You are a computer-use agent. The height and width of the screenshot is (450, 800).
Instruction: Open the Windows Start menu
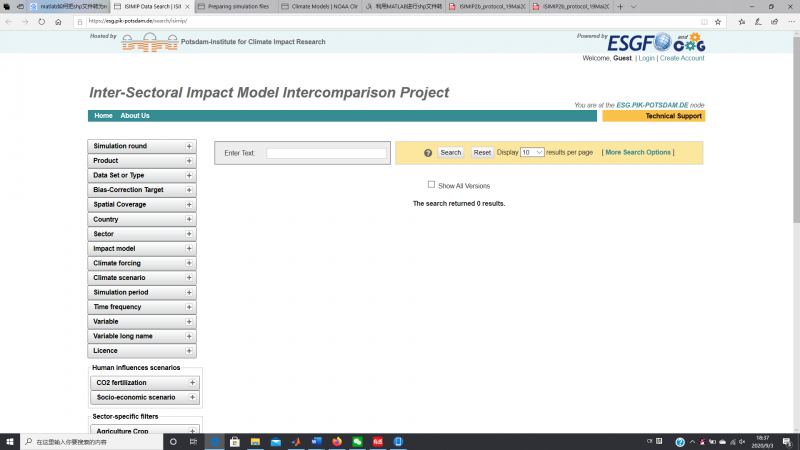point(10,441)
